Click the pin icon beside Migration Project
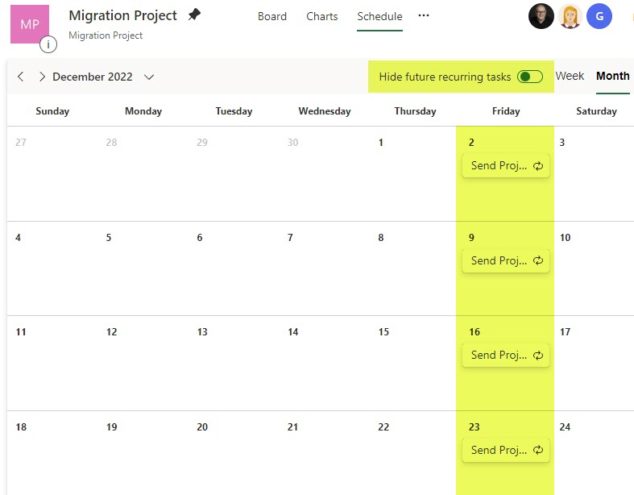Screen dimensions: 634x495 (x=194, y=15)
